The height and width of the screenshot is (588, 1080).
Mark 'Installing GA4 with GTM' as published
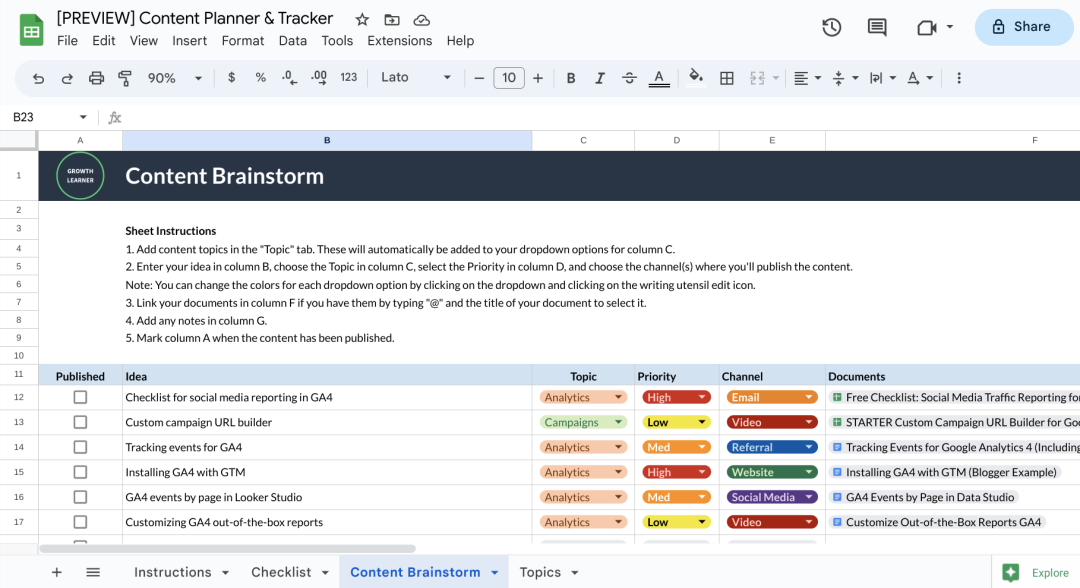[79, 471]
